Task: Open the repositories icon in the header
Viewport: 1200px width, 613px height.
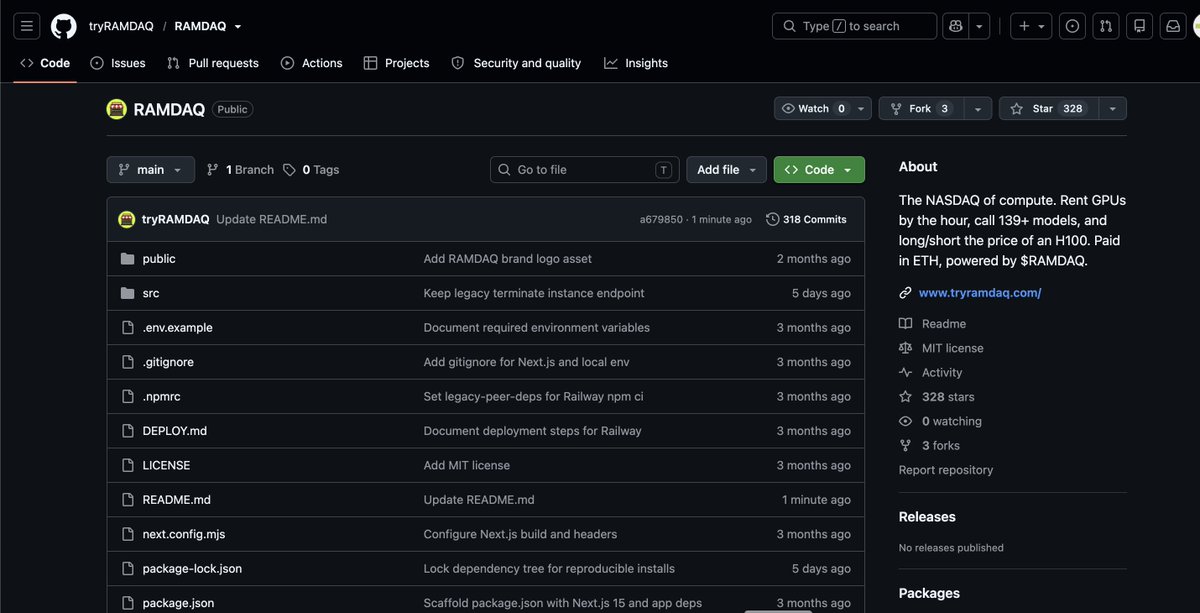Action: [x=1138, y=26]
